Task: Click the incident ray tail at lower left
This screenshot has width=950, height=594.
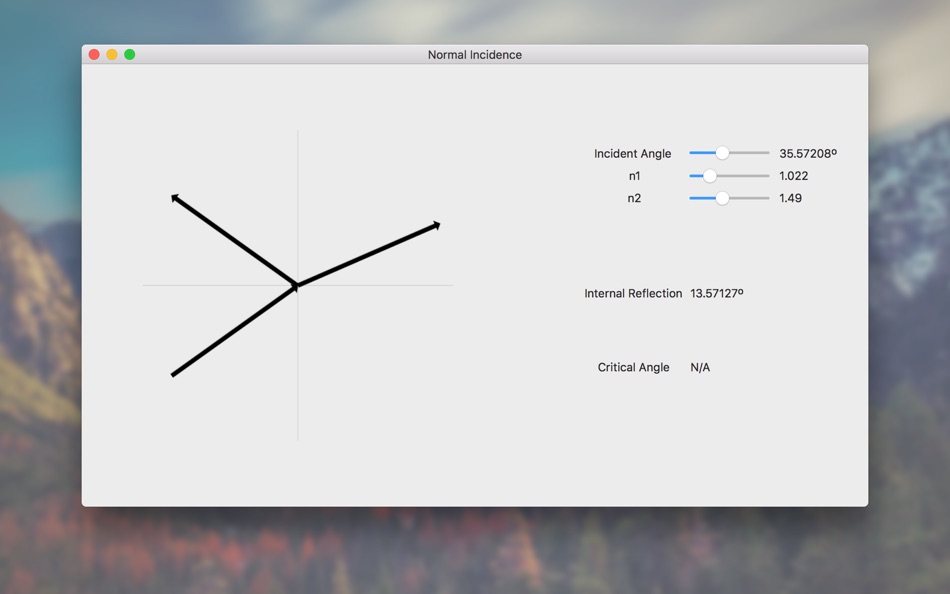Action: tap(173, 375)
